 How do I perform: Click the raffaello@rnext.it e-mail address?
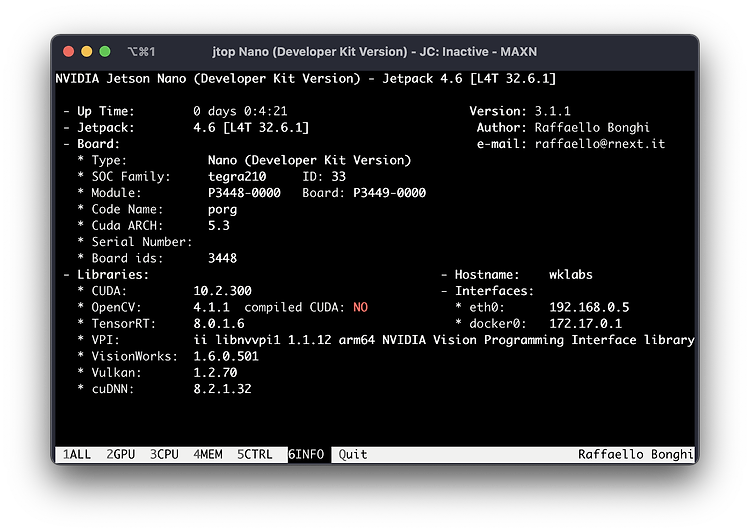600,144
